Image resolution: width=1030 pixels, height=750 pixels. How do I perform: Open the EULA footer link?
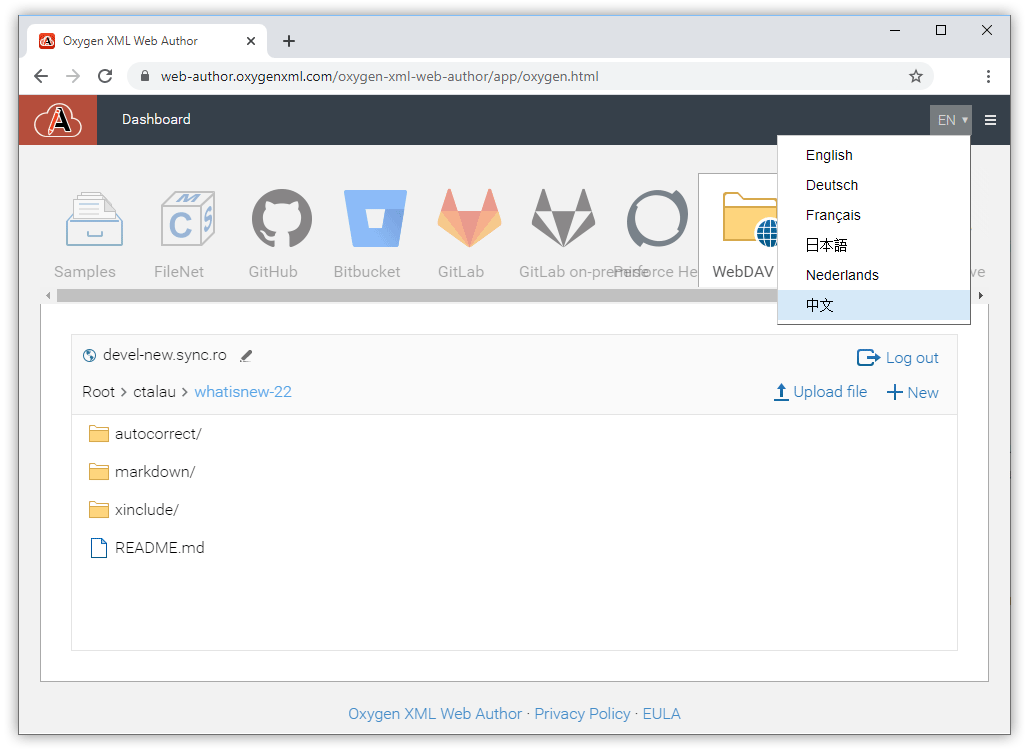[x=661, y=714]
